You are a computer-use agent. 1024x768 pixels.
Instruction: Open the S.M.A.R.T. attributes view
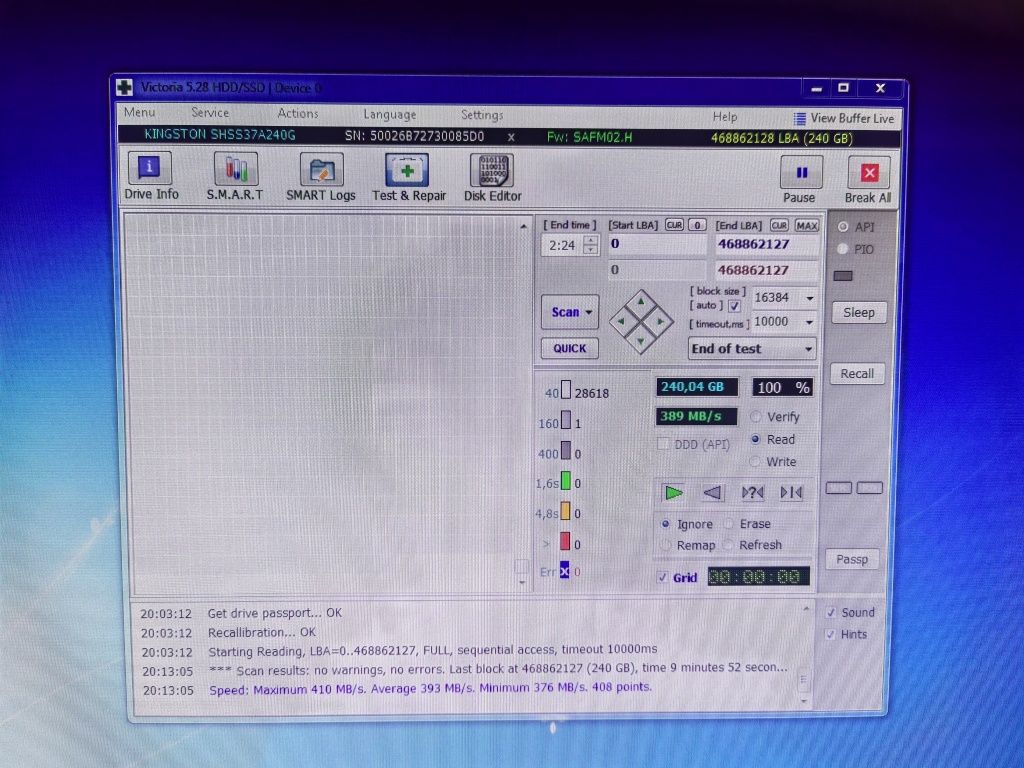pyautogui.click(x=235, y=177)
